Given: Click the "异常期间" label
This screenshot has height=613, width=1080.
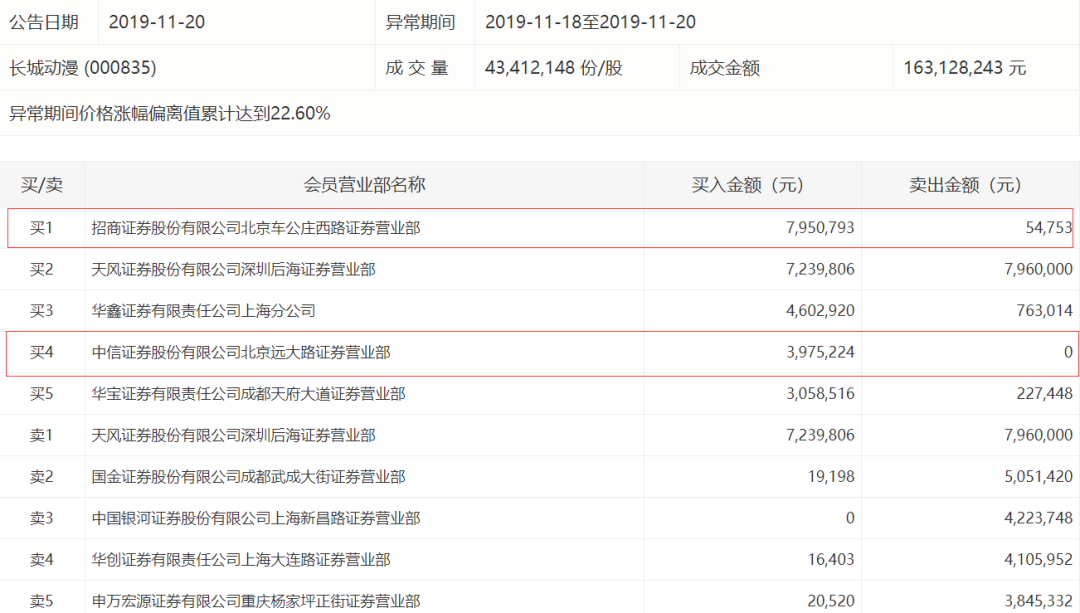Looking at the screenshot, I should [x=420, y=22].
